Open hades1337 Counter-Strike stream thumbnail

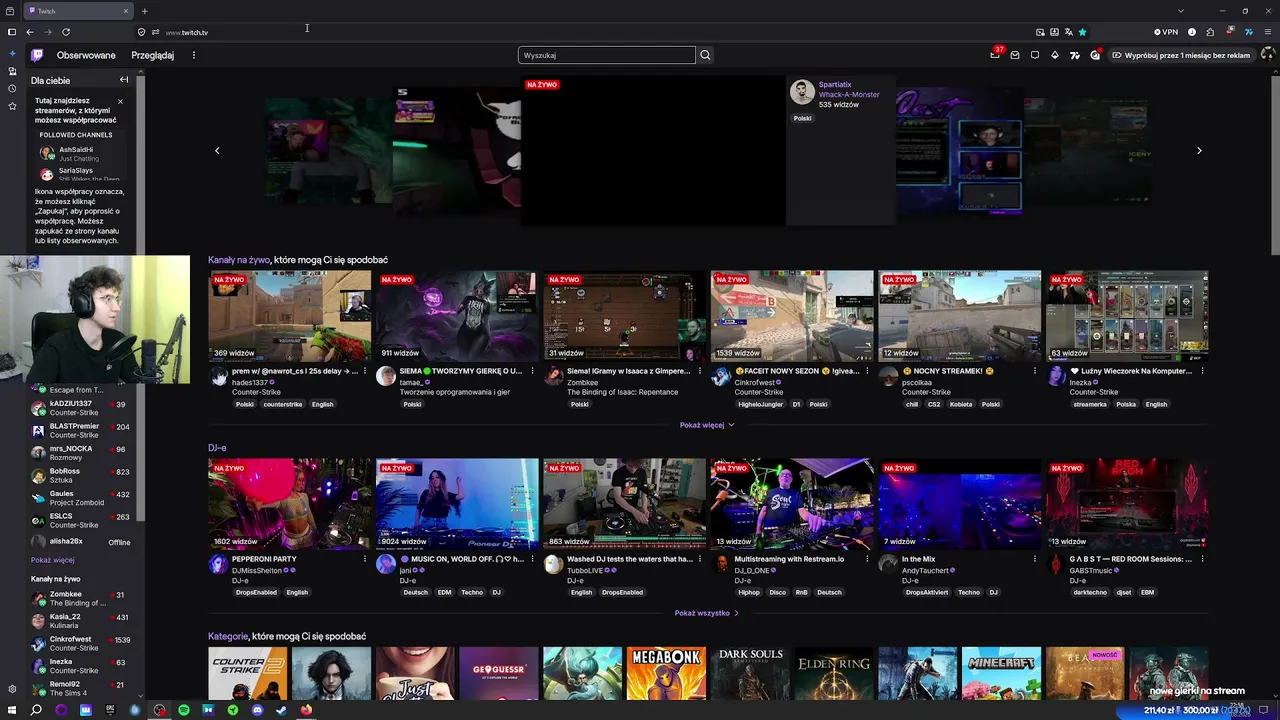click(x=289, y=316)
